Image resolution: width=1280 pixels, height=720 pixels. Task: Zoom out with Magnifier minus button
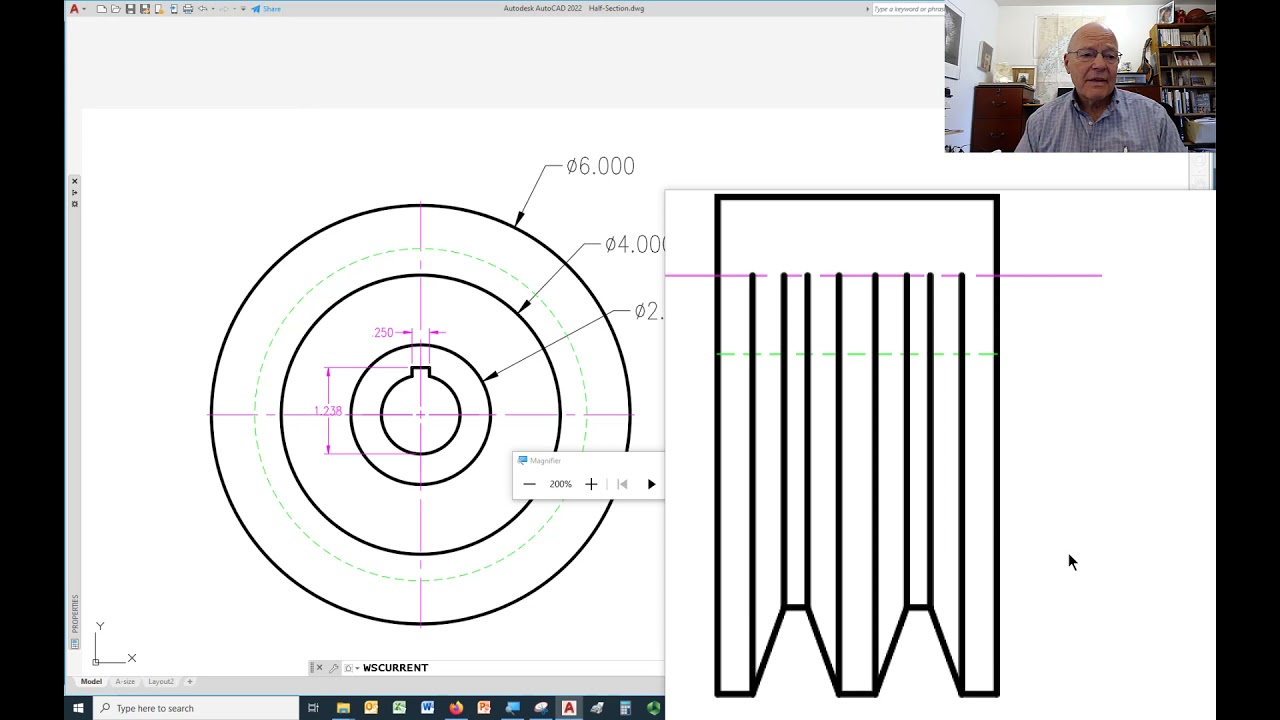530,484
